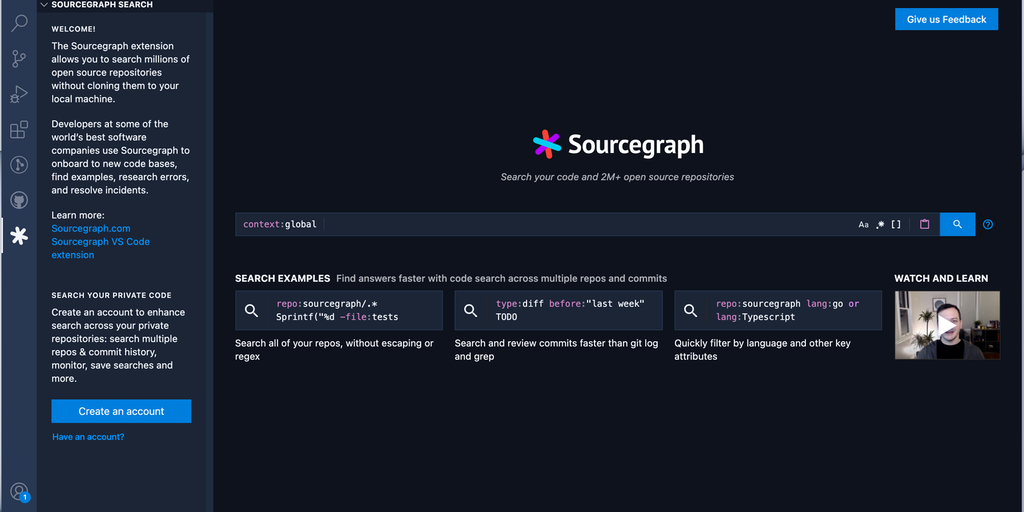Click the pink clipboard icon in search bar
The height and width of the screenshot is (512, 1024).
(924, 225)
